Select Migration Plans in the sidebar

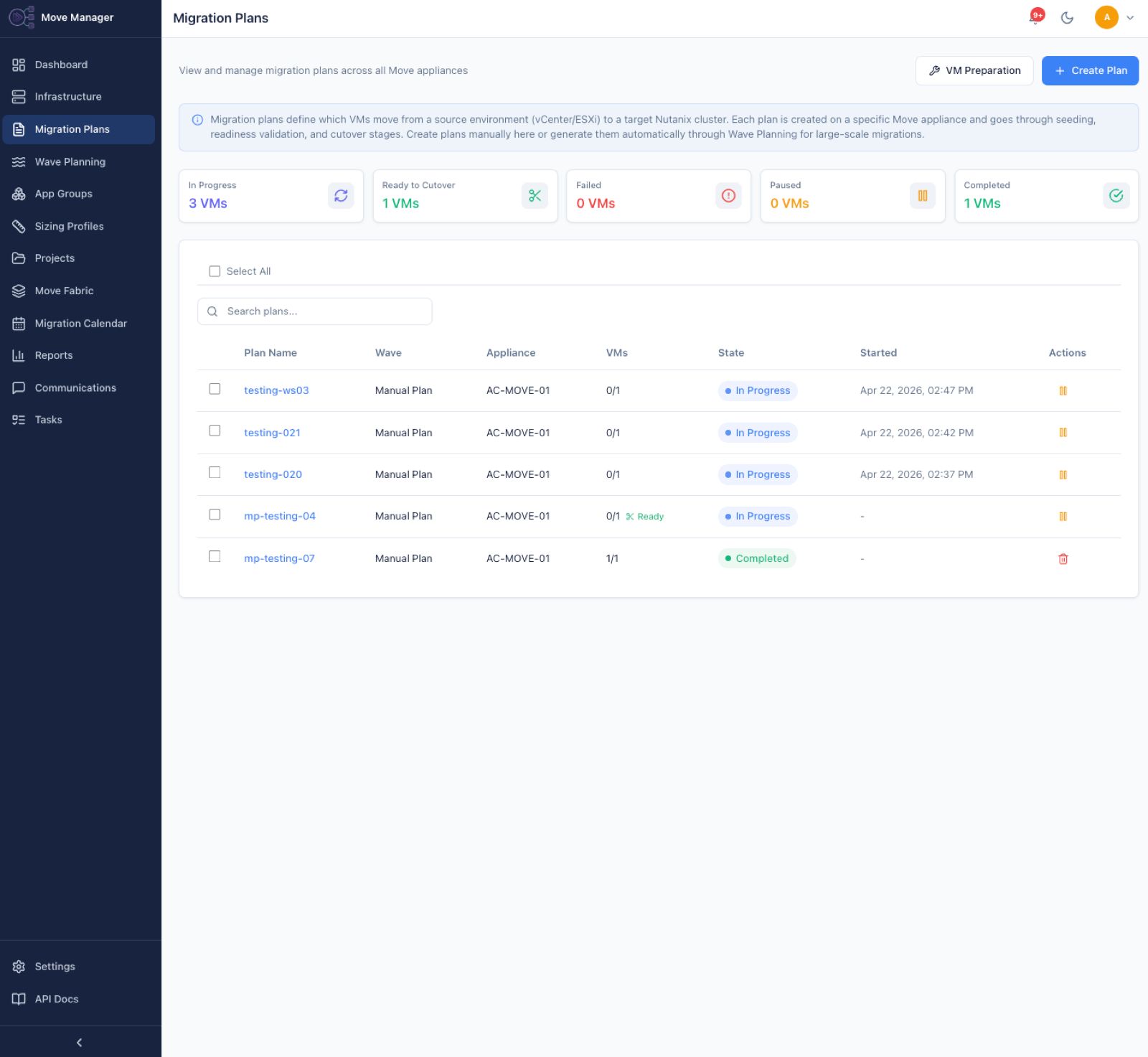tap(79, 129)
